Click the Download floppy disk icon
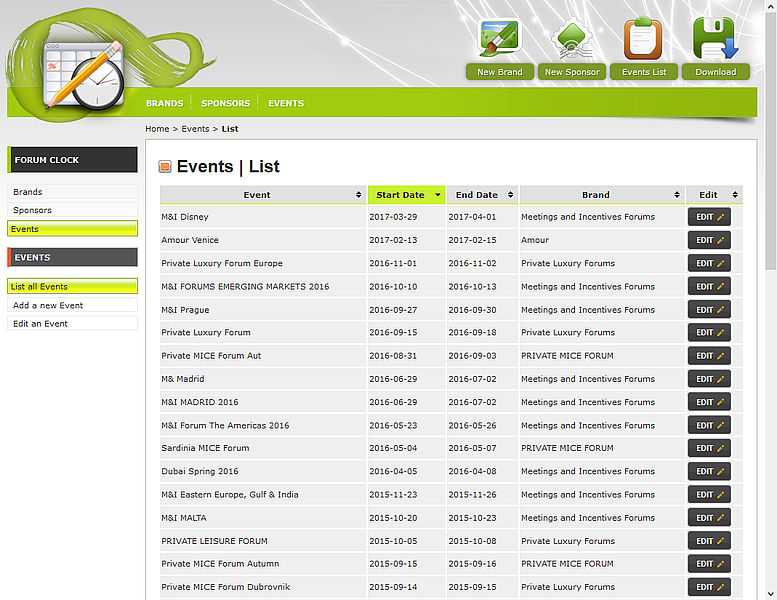 click(715, 40)
